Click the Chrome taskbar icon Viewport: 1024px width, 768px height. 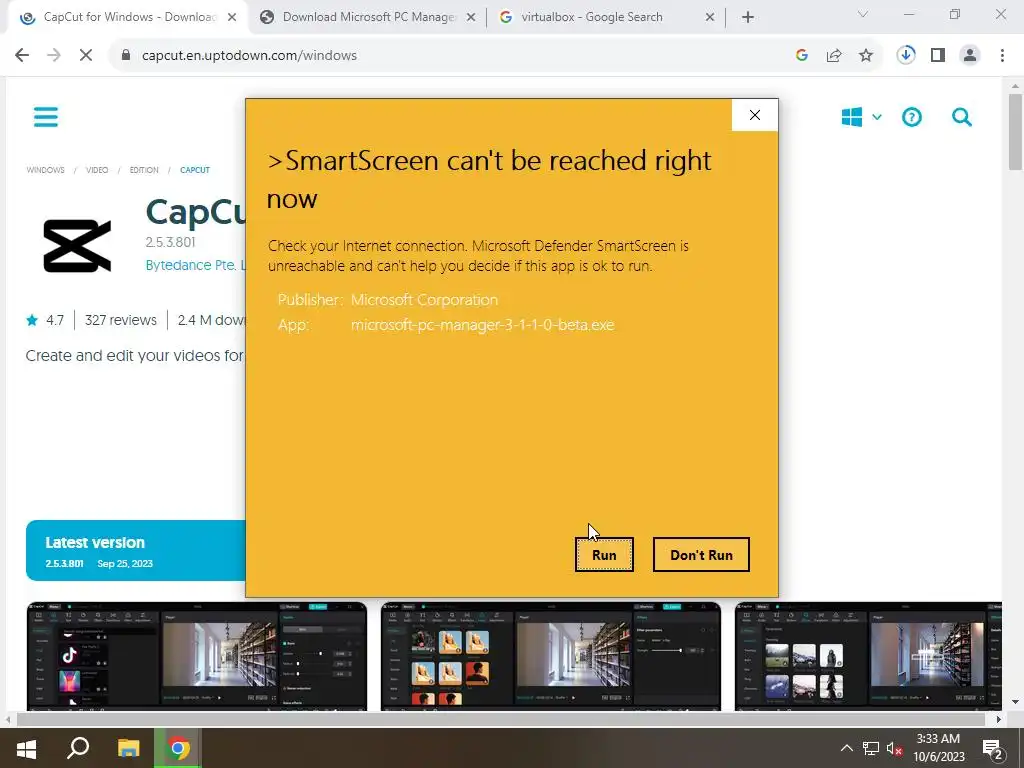coord(178,748)
